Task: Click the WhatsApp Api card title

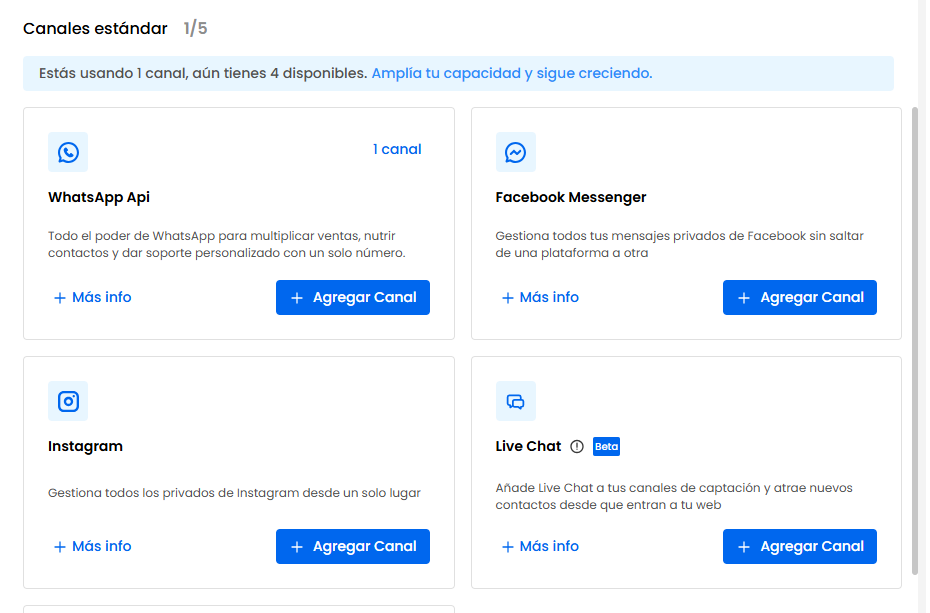Action: pyautogui.click(x=99, y=198)
